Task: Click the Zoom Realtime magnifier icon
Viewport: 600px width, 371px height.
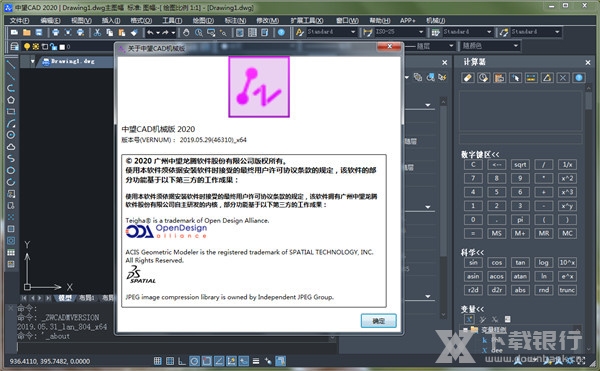Action: coord(199,33)
